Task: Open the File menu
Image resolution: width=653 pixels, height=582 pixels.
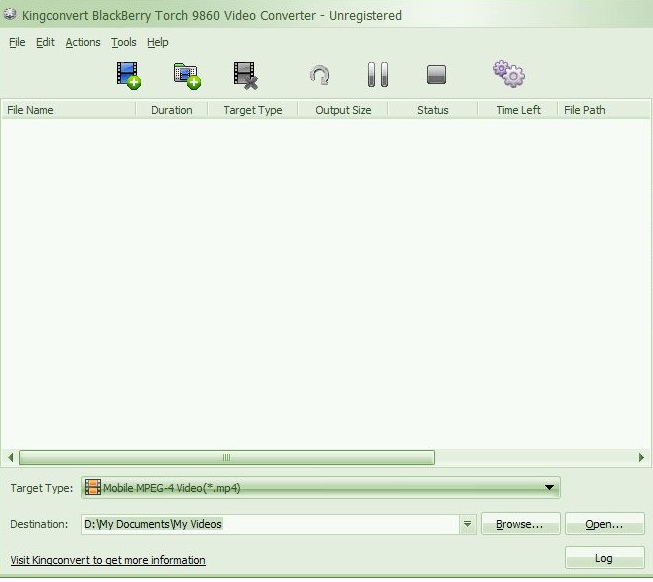Action: pyautogui.click(x=17, y=42)
